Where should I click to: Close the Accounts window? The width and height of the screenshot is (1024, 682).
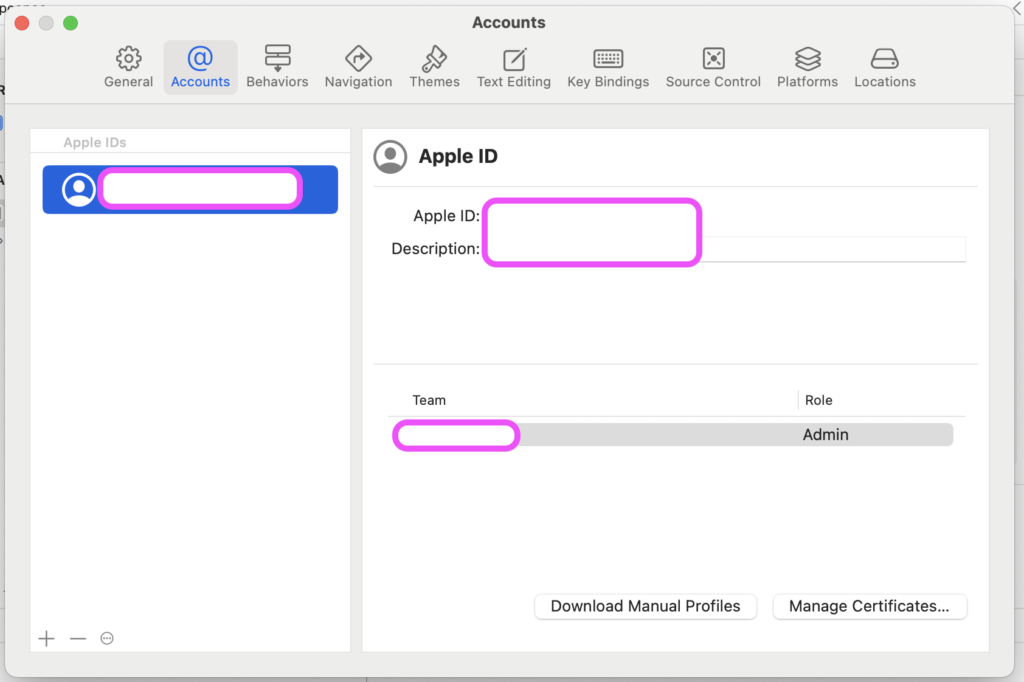[22, 24]
